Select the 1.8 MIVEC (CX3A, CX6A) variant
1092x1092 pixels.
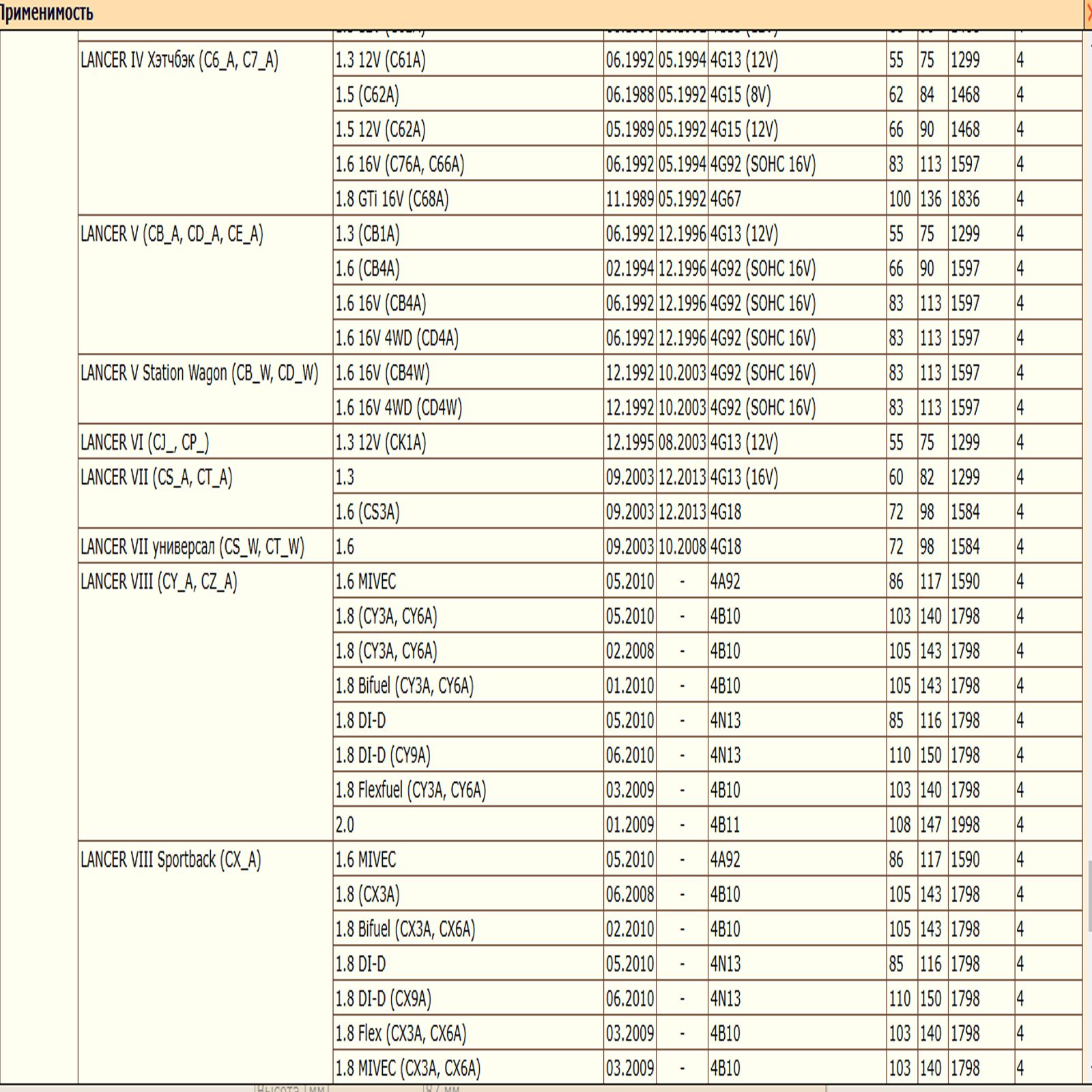point(407,1068)
